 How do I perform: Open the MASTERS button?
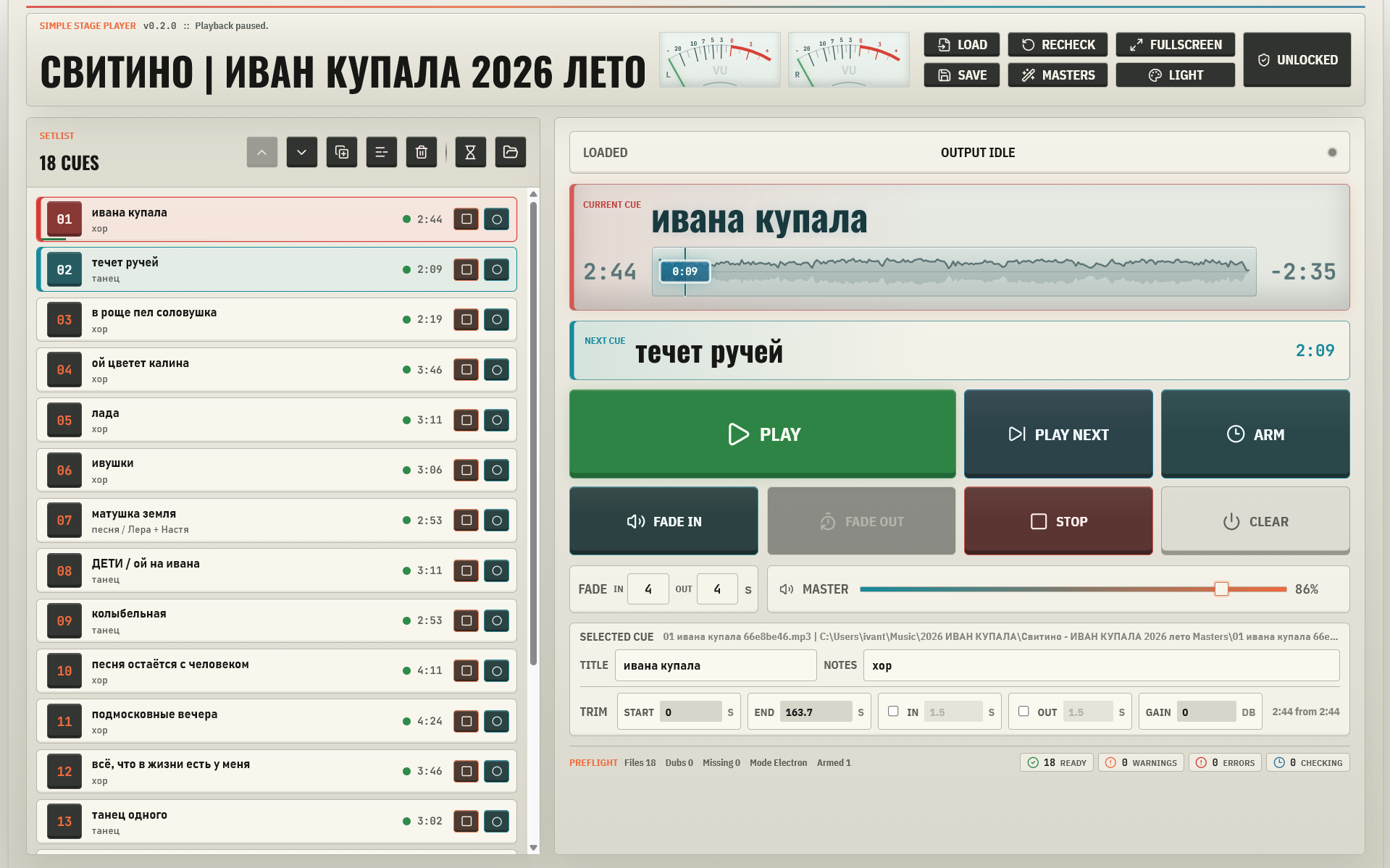tap(1058, 75)
